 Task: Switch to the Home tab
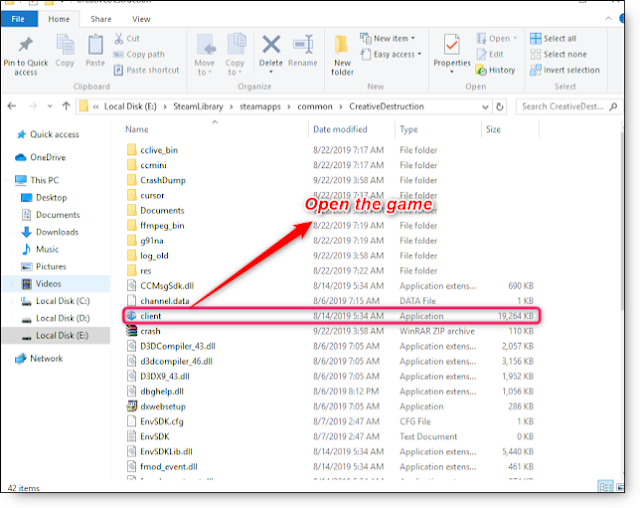pyautogui.click(x=59, y=19)
